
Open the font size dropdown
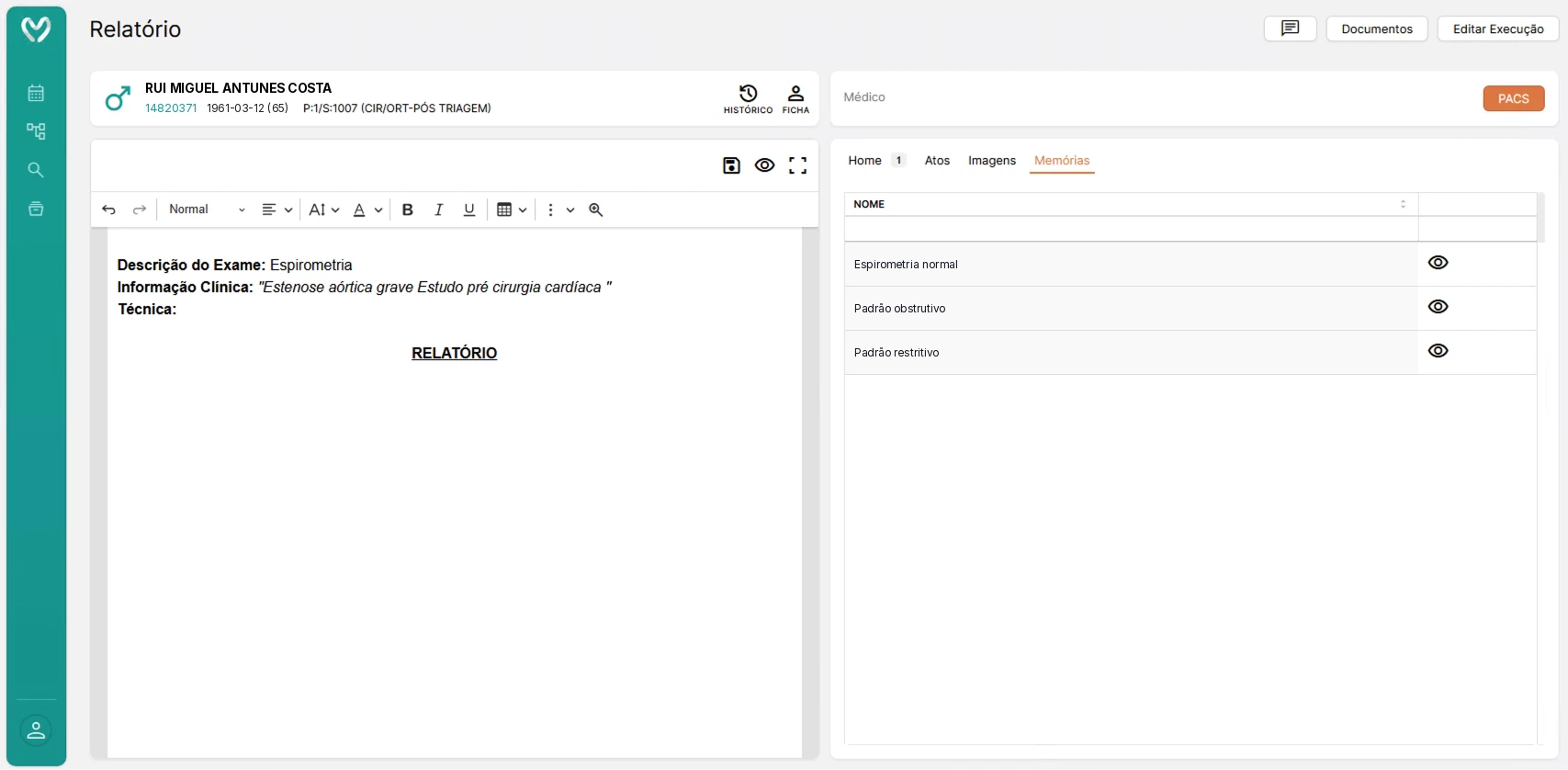pyautogui.click(x=323, y=209)
